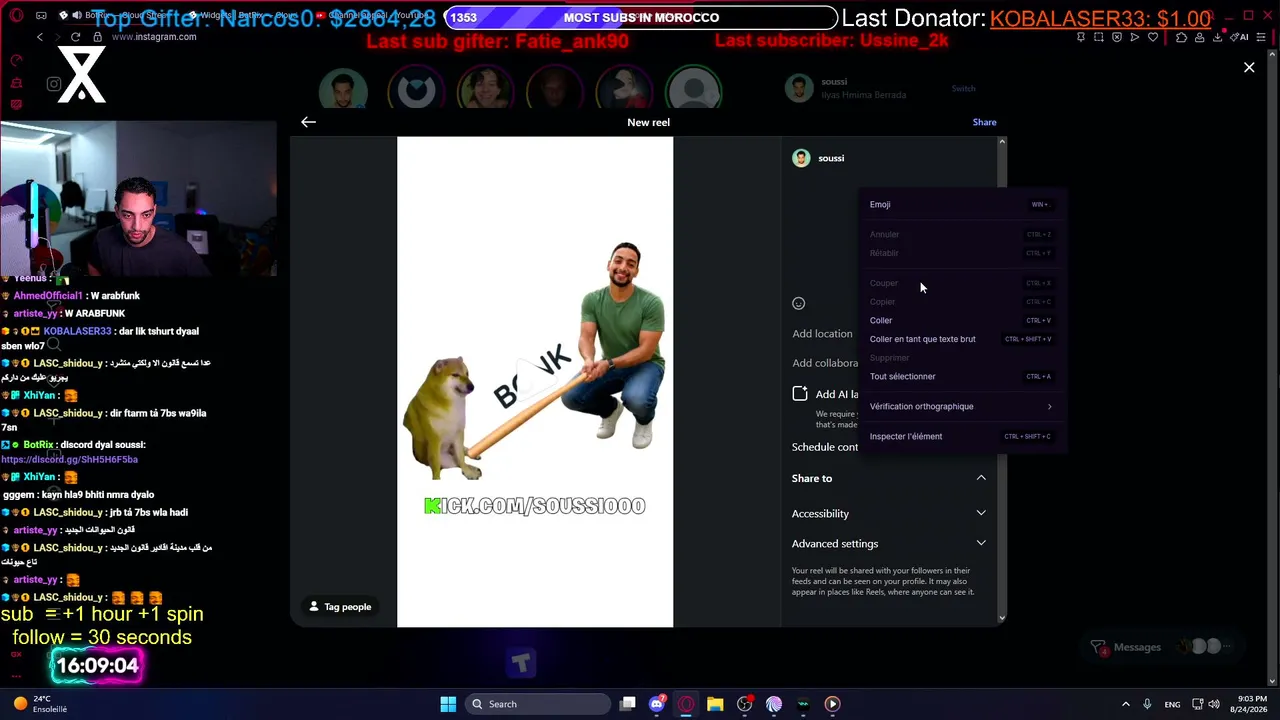Choose Coller en tant que texte brut
Viewport: 1280px width, 720px height.
[961, 339]
